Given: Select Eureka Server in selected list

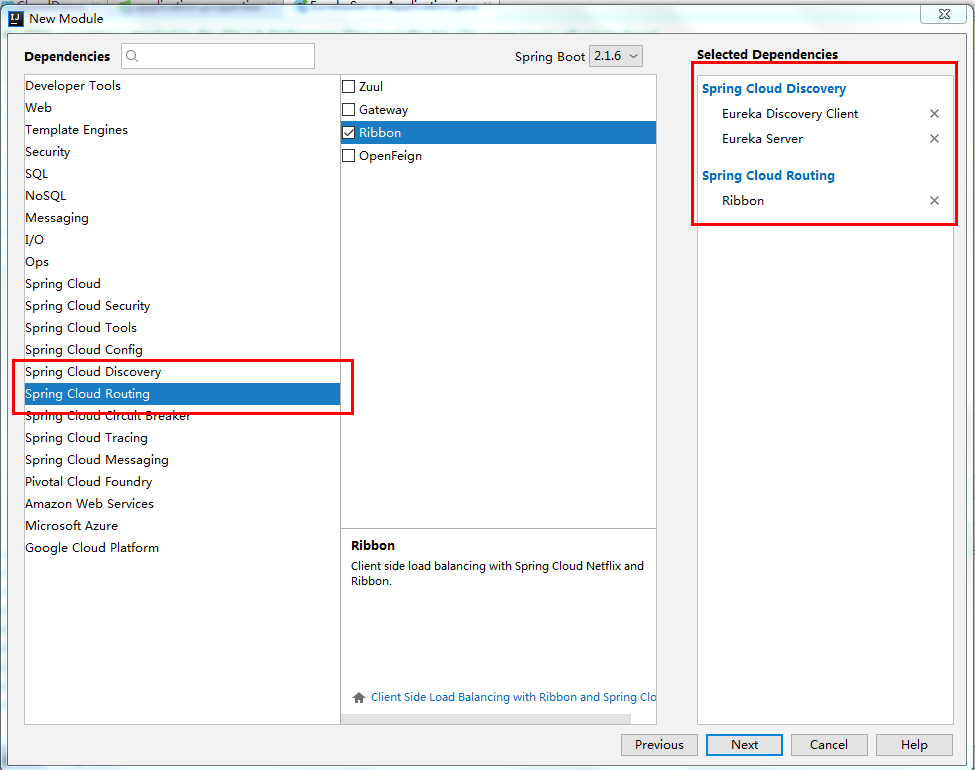Looking at the screenshot, I should [x=762, y=139].
